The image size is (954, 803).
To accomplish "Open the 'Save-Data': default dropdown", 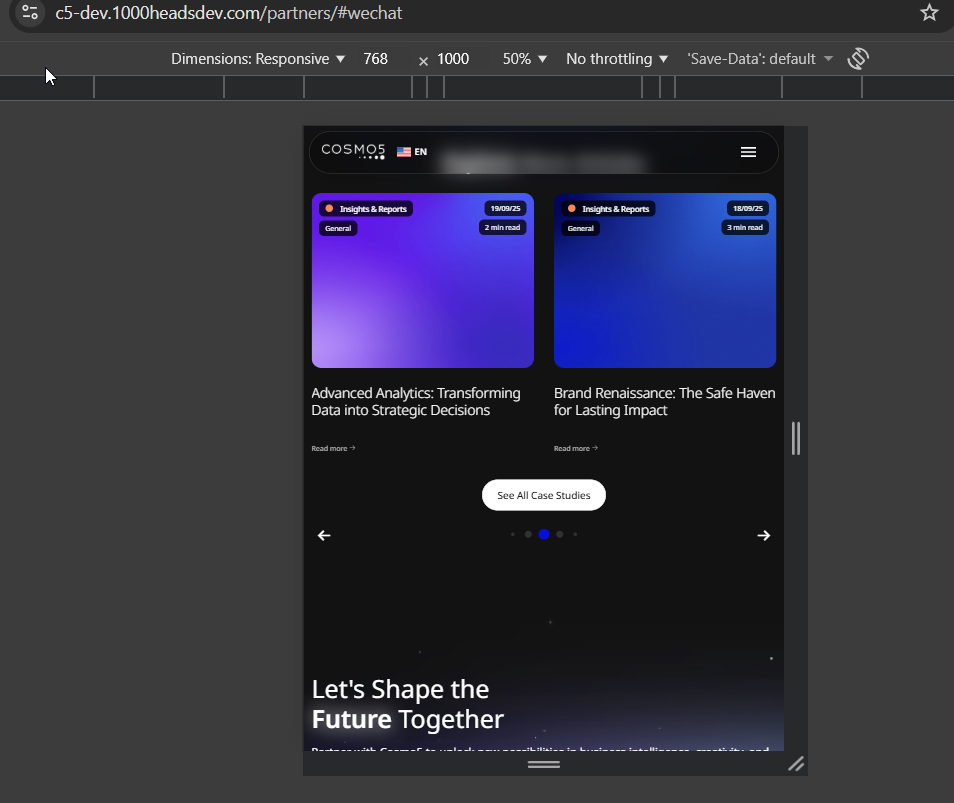I will 759,59.
